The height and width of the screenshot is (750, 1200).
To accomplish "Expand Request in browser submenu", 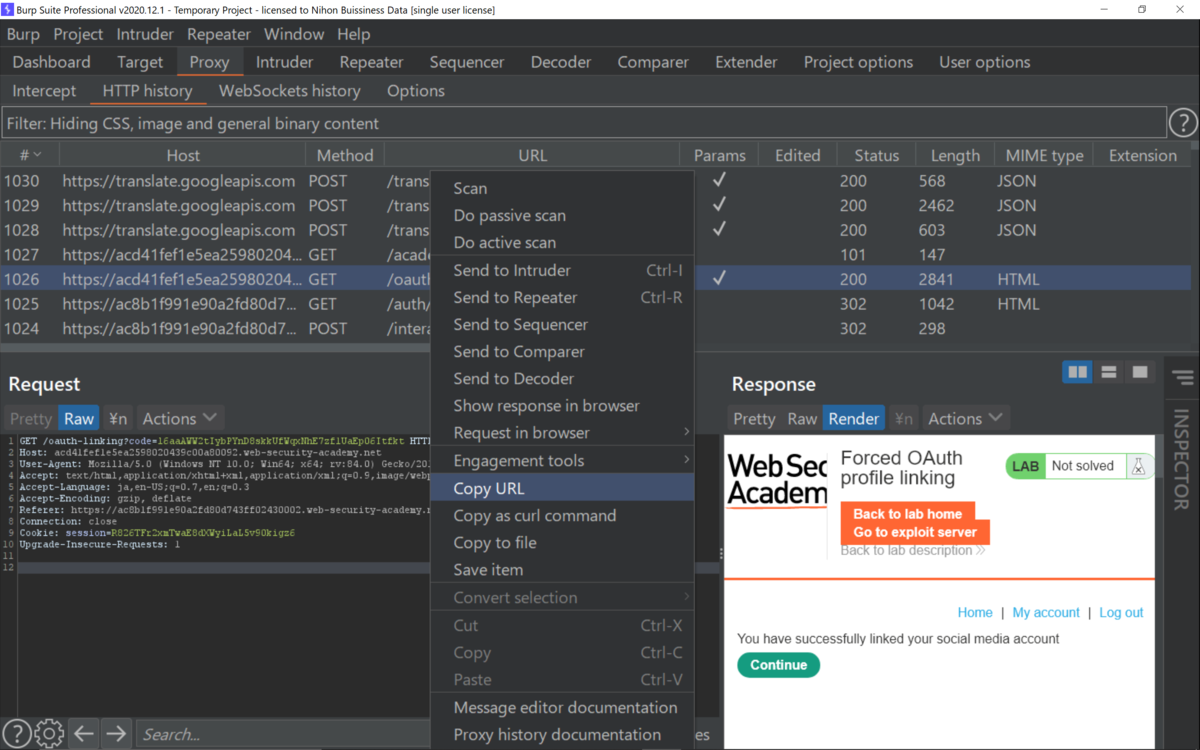I will pyautogui.click(x=562, y=432).
